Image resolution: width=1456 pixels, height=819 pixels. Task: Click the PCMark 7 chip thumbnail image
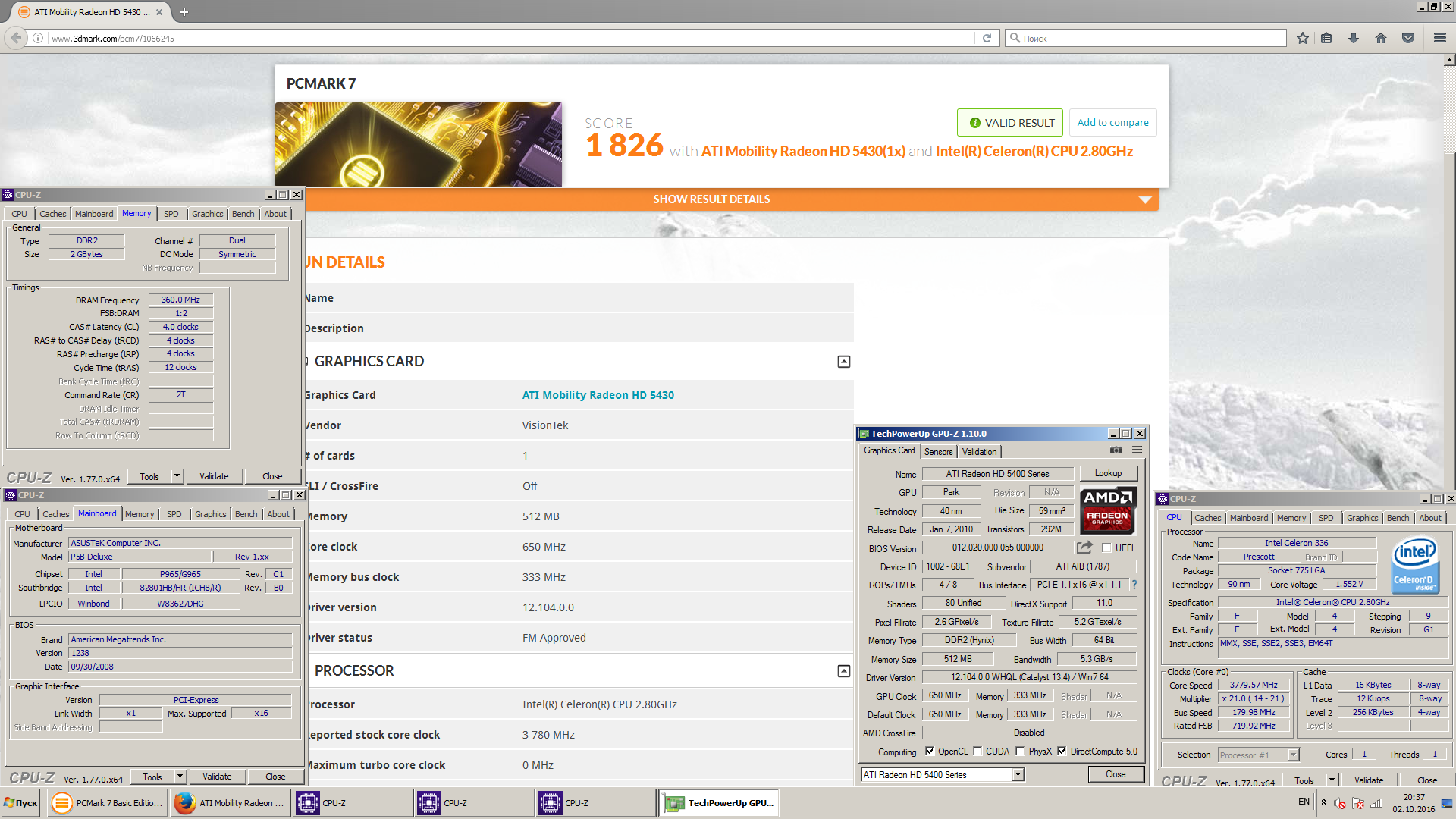click(419, 145)
